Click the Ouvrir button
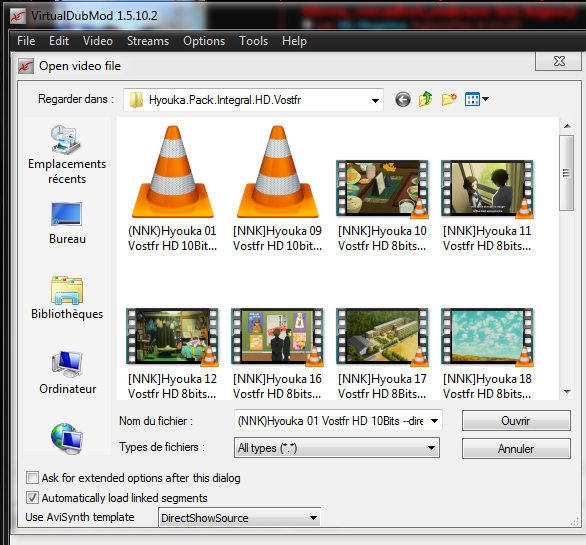This screenshot has width=586, height=545. [516, 421]
